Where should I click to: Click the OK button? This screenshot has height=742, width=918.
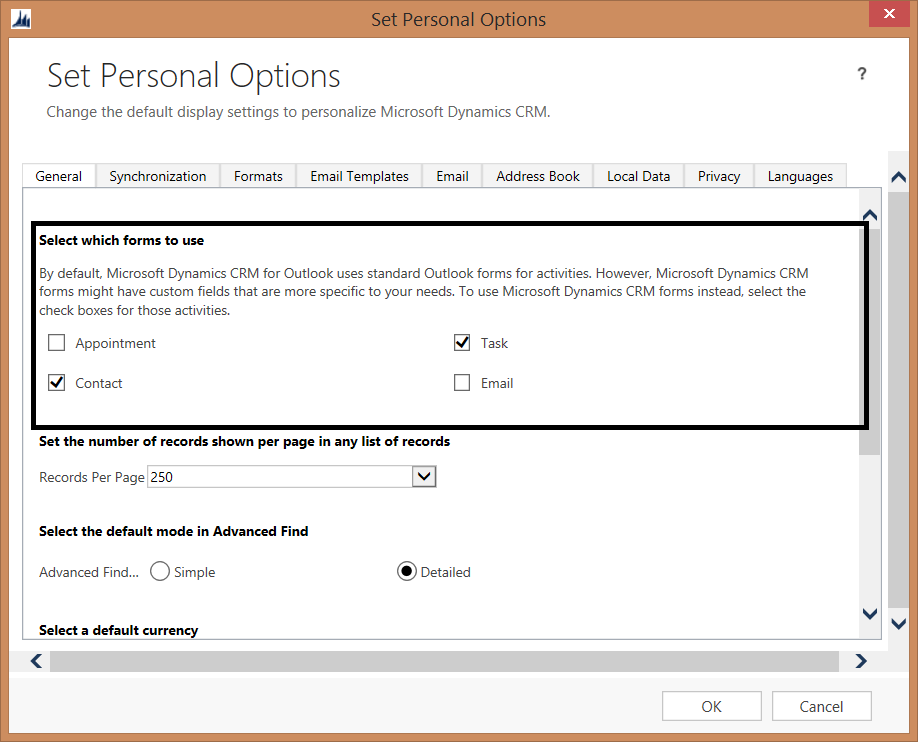click(711, 705)
